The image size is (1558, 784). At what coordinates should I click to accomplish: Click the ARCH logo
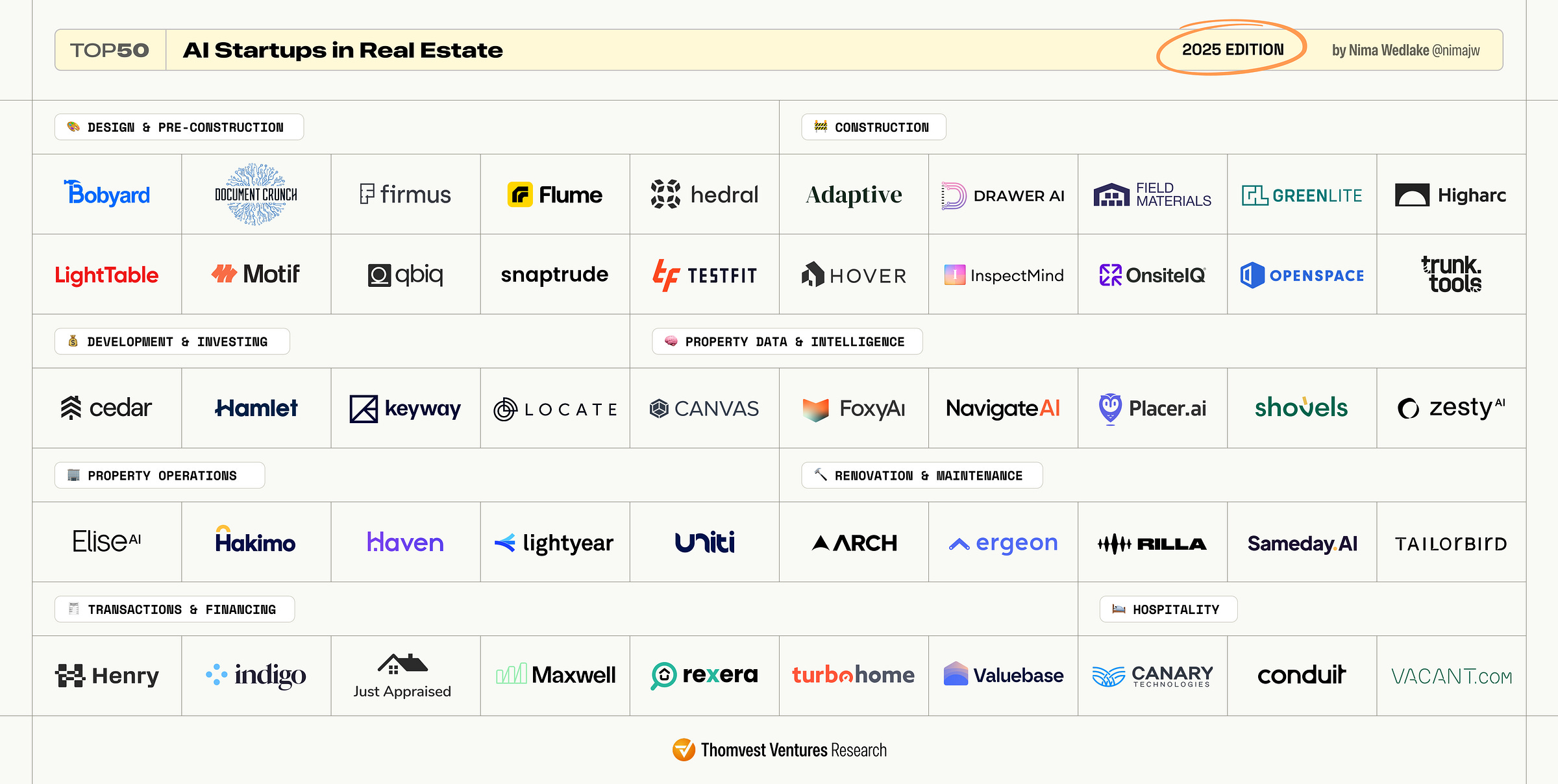click(x=854, y=543)
